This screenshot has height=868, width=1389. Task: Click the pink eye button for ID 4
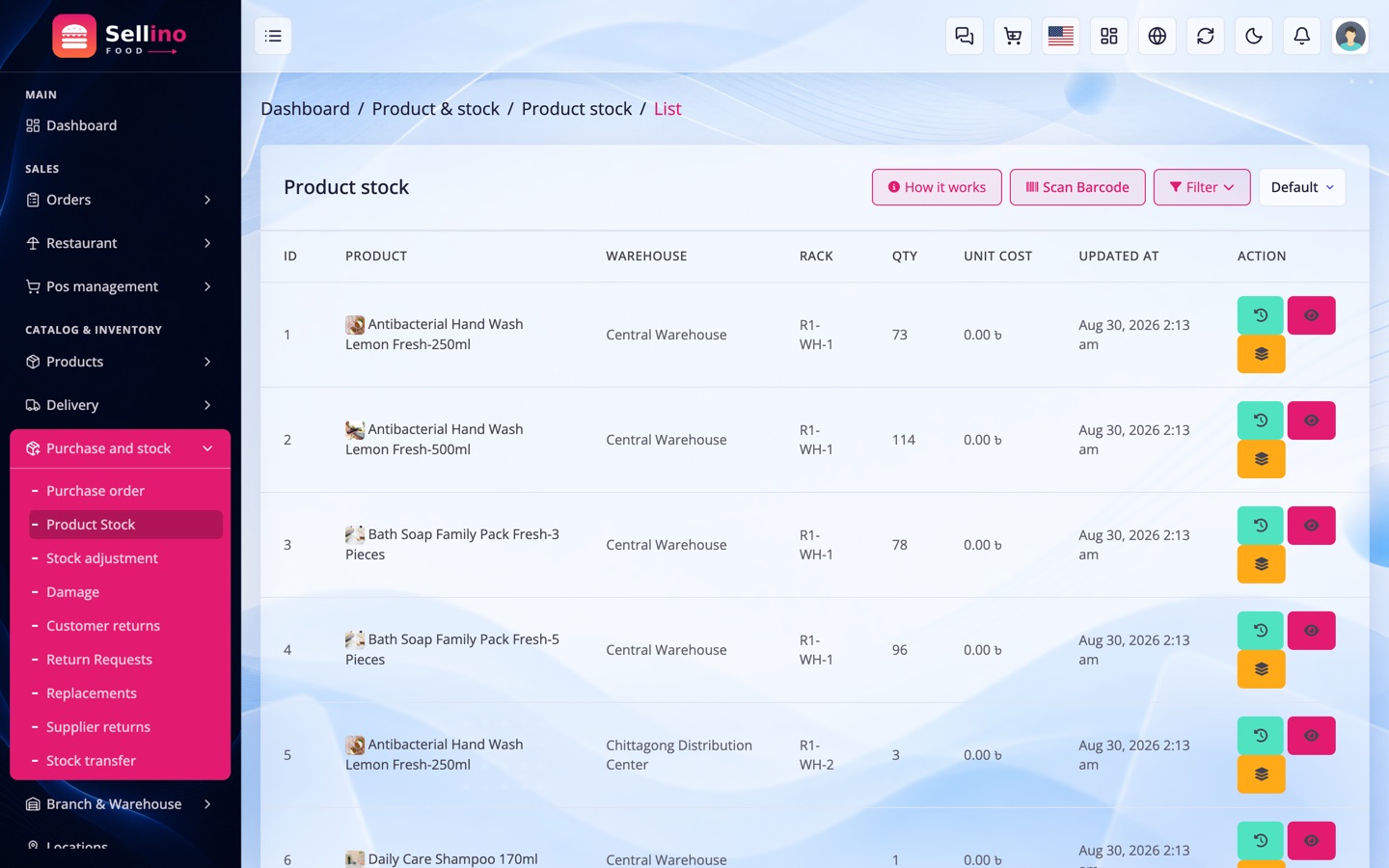pyautogui.click(x=1311, y=631)
